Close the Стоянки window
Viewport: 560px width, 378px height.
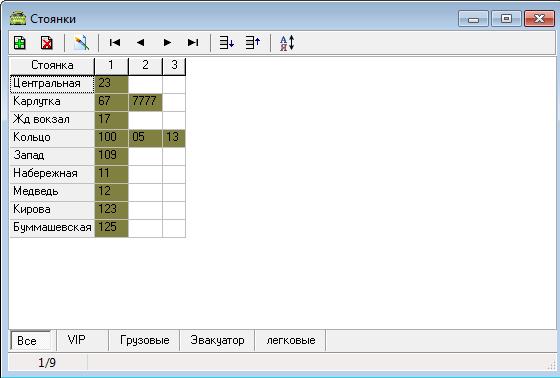point(539,19)
